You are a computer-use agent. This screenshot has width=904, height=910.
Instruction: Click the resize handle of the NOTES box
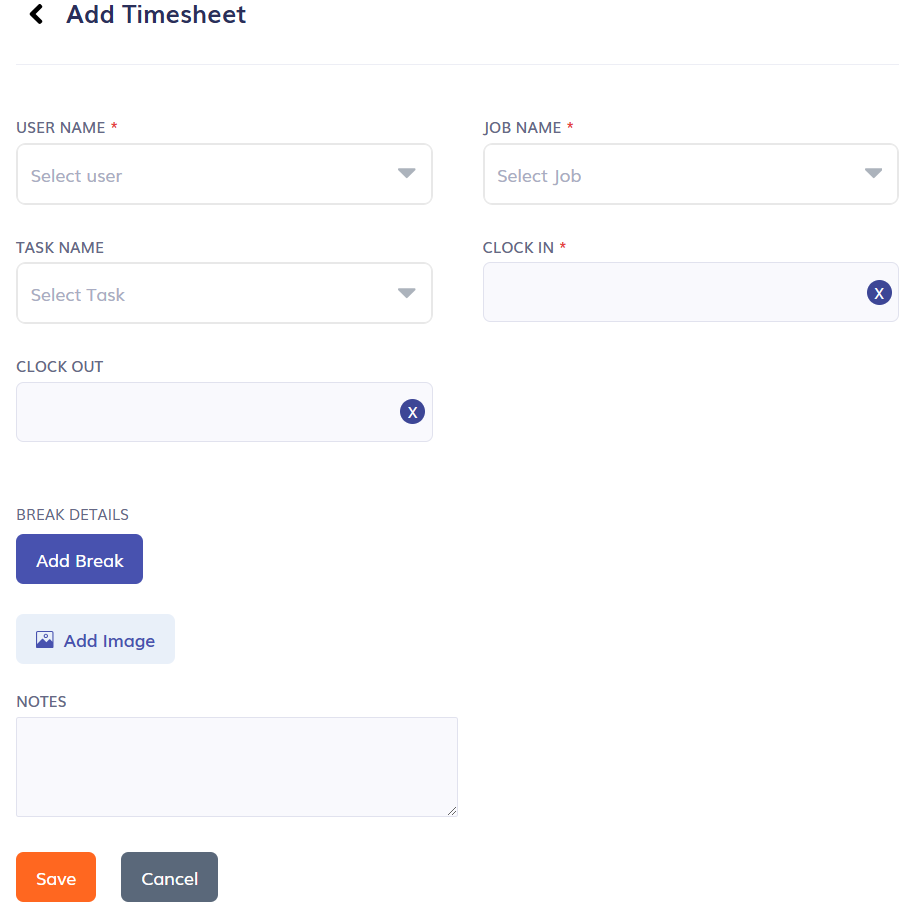[x=453, y=810]
